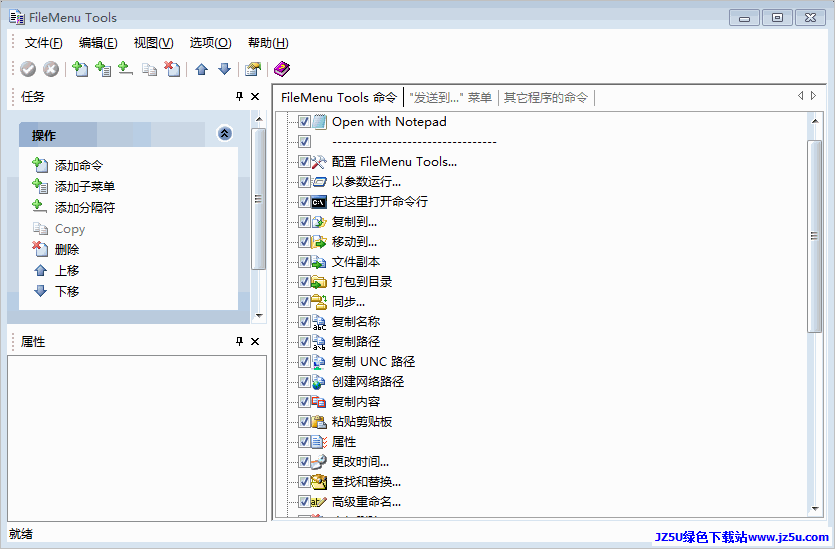Click the Add Separator toolbar icon
Screen dimensions: 835x549
[125, 69]
